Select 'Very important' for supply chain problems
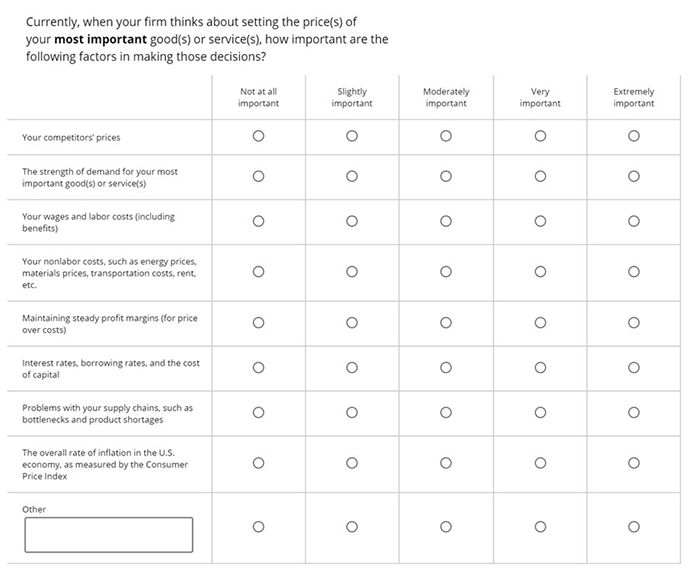 click(540, 413)
